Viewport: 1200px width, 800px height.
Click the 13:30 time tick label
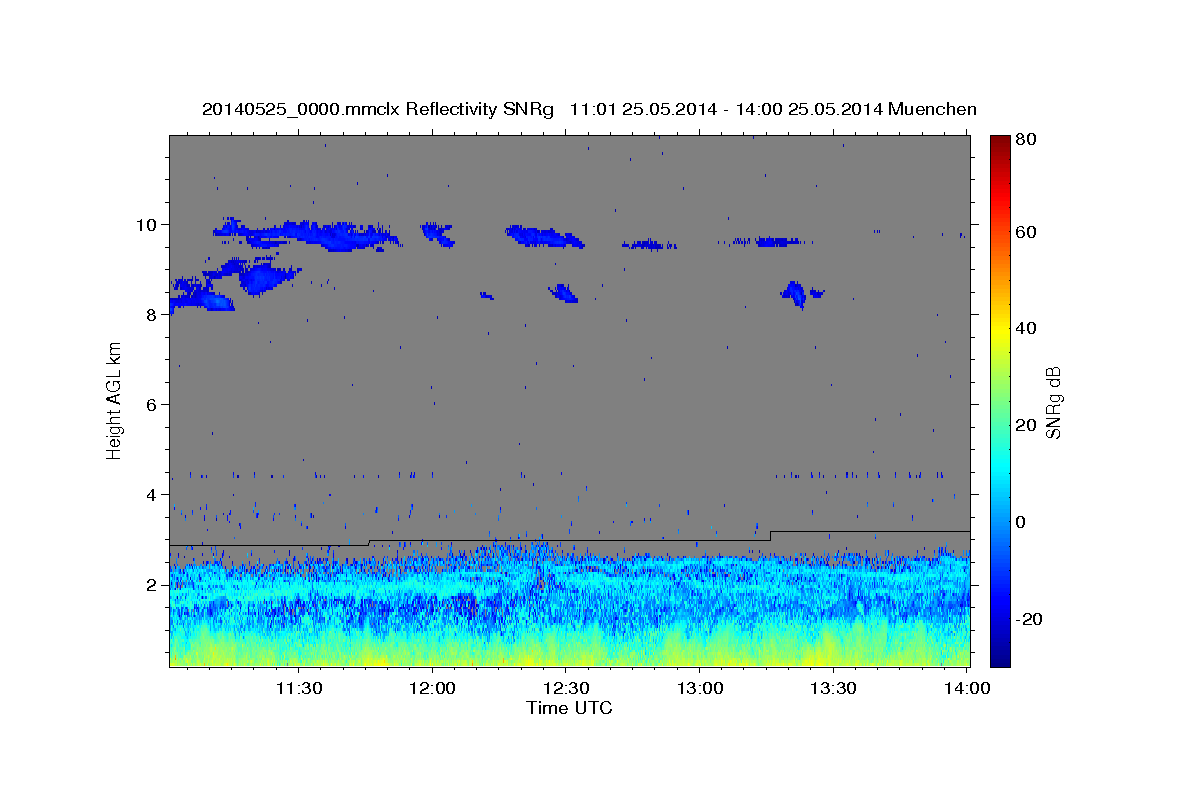click(x=833, y=688)
